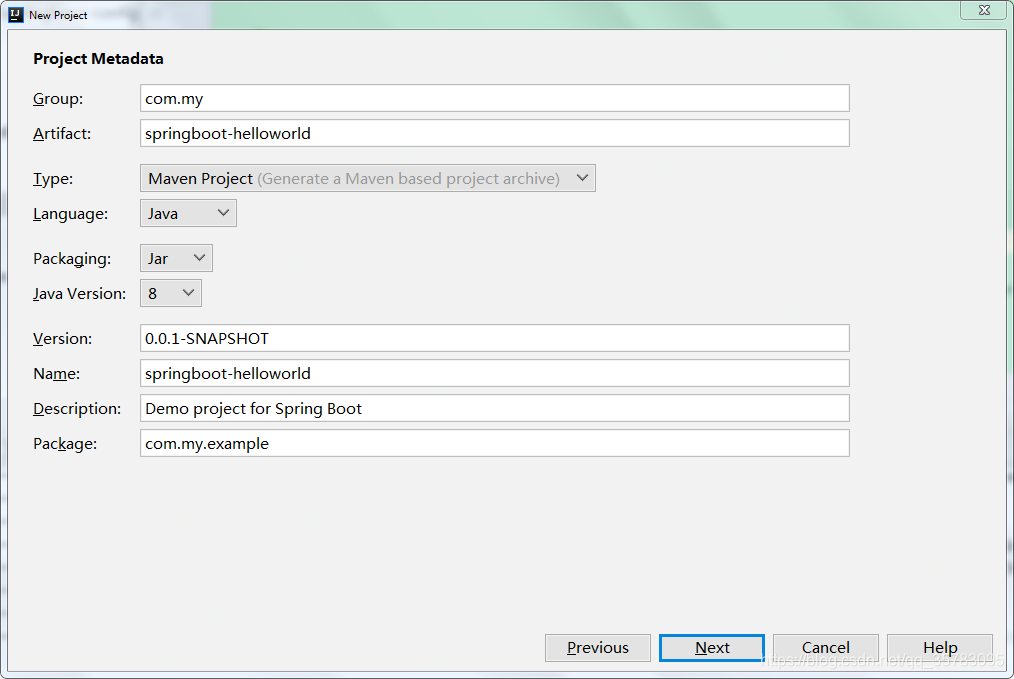Click the Name: label
Viewport: 1014px width, 679px height.
(56, 374)
